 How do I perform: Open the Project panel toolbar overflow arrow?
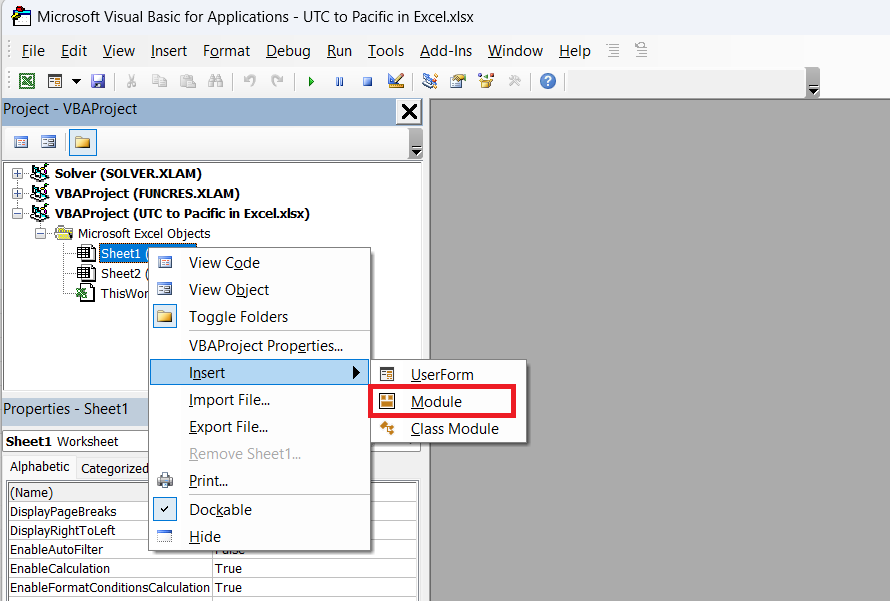416,144
